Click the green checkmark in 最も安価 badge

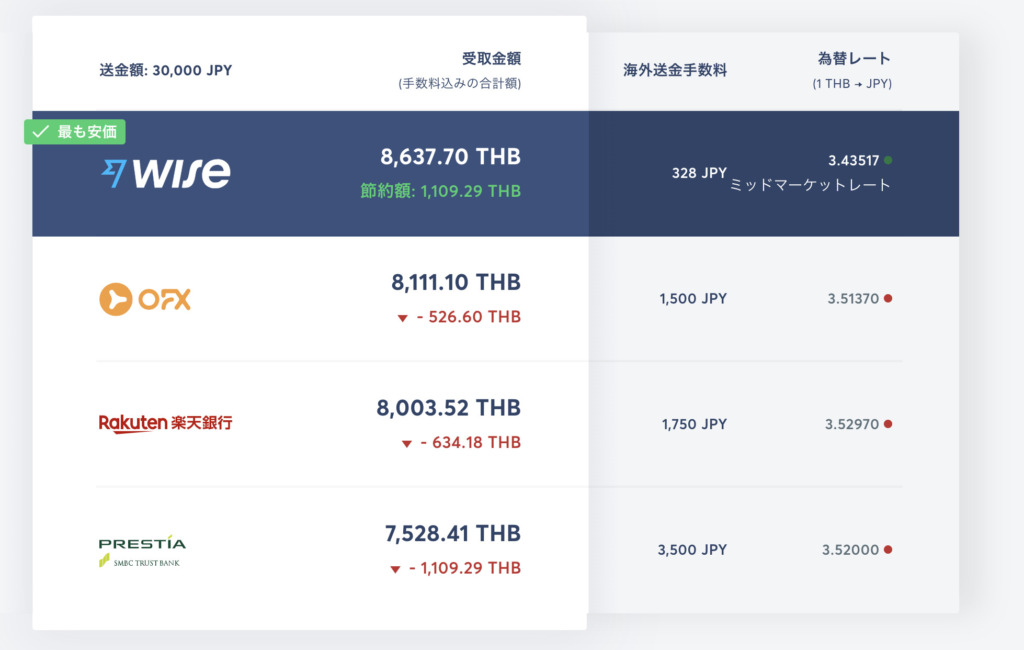[40, 132]
